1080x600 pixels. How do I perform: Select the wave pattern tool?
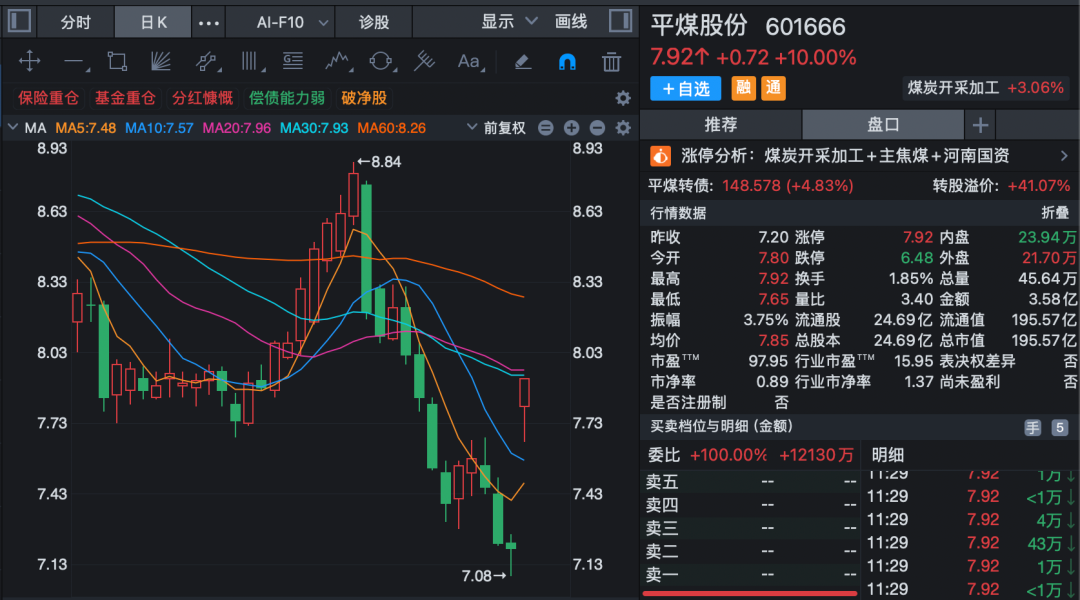click(338, 61)
